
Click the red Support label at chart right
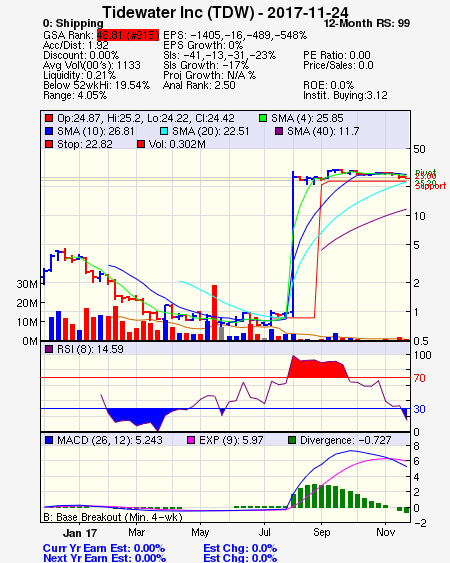pos(431,186)
